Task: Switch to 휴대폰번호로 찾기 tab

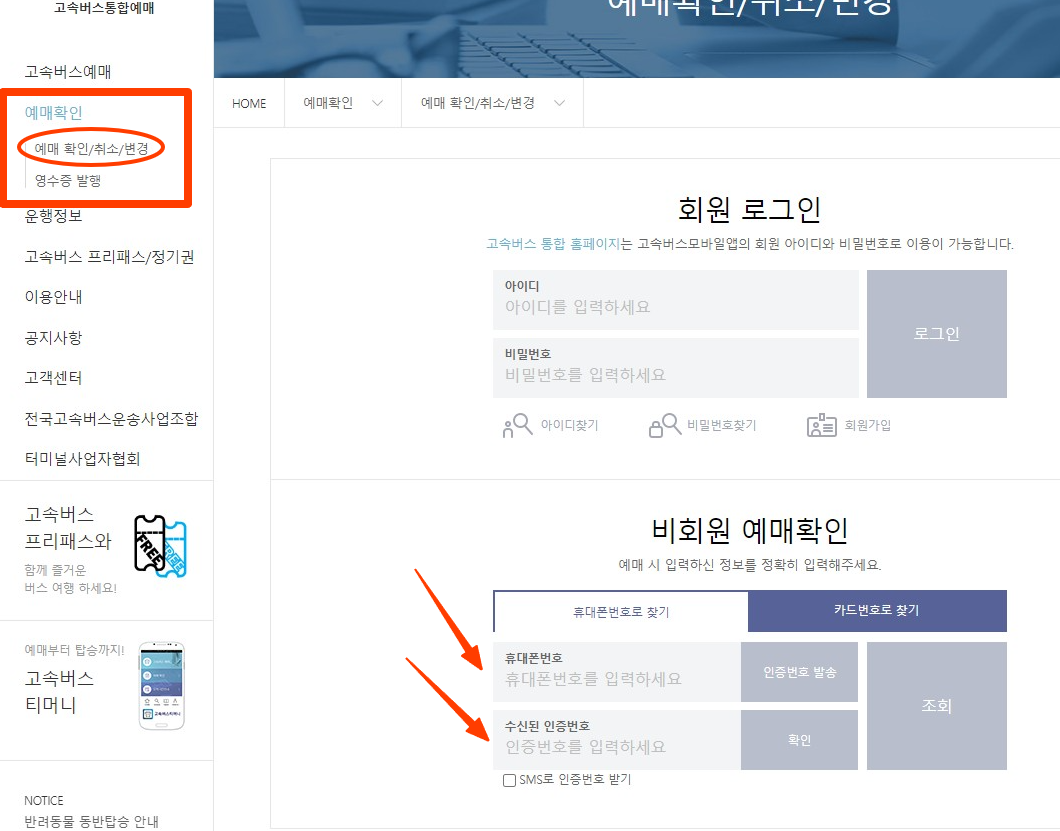Action: click(x=621, y=612)
